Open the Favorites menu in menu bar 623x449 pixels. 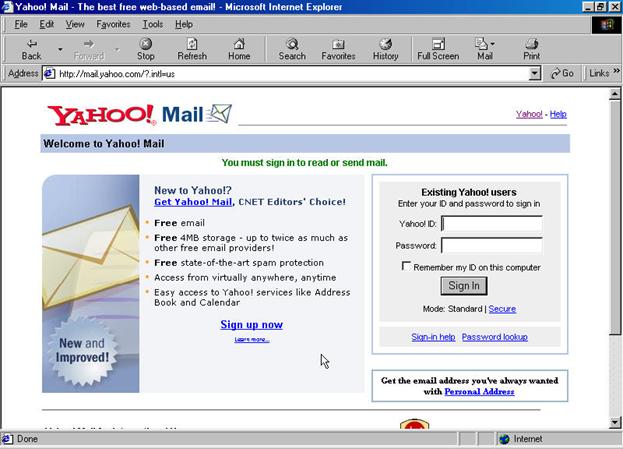112,24
